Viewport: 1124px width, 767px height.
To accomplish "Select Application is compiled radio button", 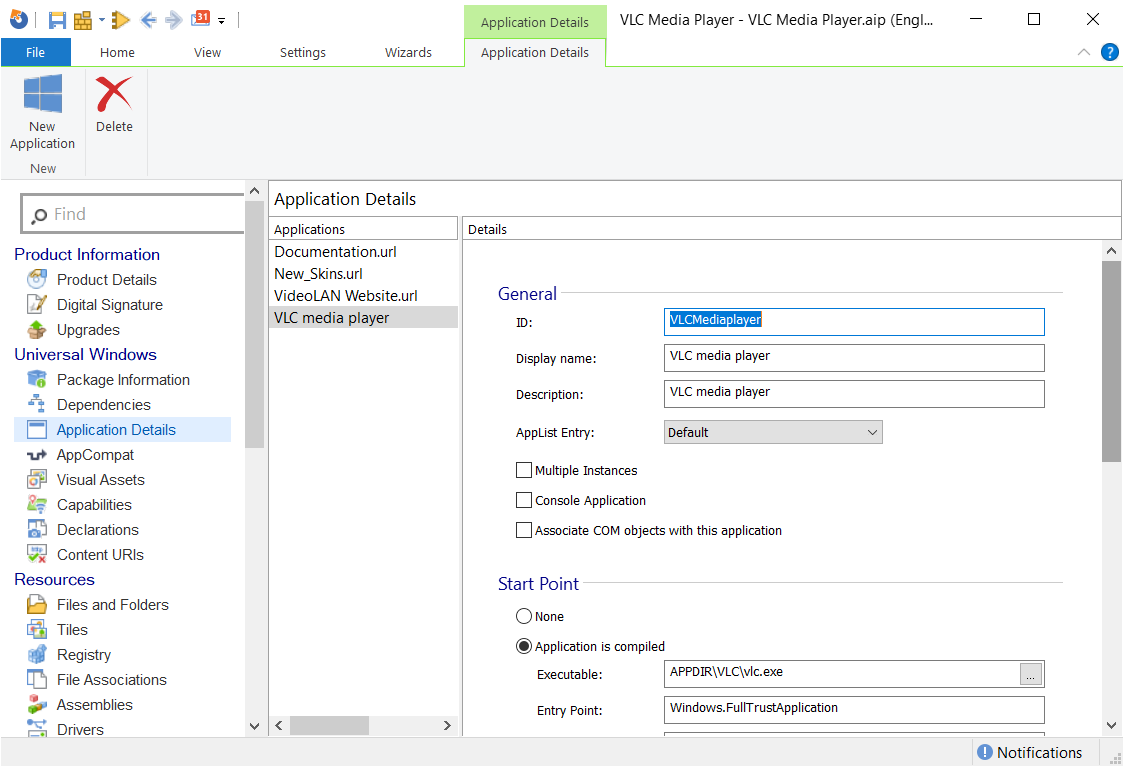I will [524, 647].
